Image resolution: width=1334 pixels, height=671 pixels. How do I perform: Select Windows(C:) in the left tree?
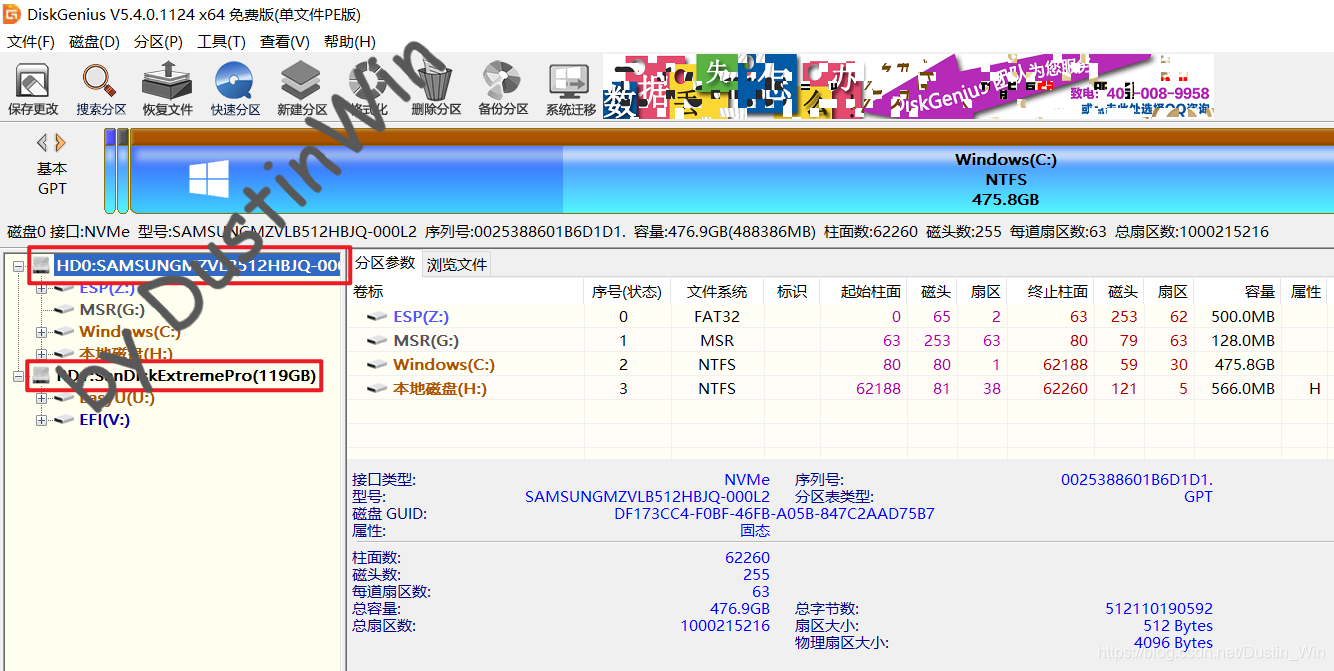tap(130, 332)
